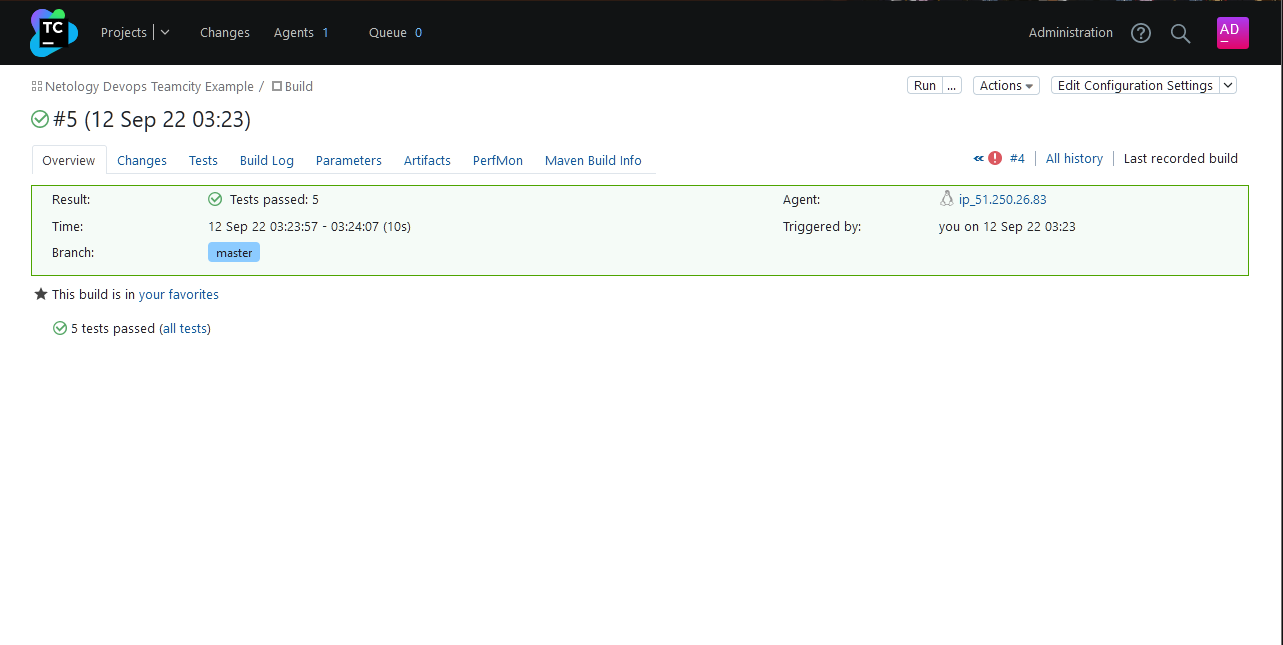Open the Actions dropdown
Image resolution: width=1283 pixels, height=645 pixels.
1006,85
